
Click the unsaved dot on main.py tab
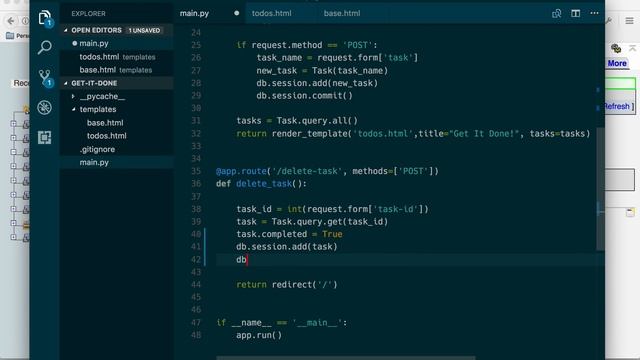click(236, 13)
